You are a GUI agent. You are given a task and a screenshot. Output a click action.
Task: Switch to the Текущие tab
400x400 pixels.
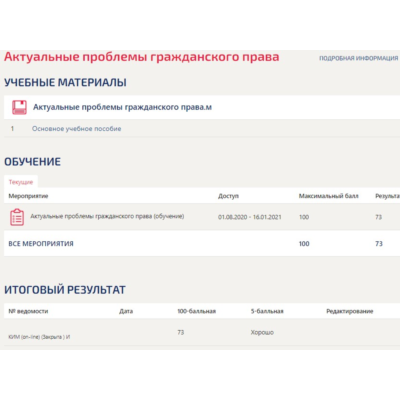coord(21,182)
